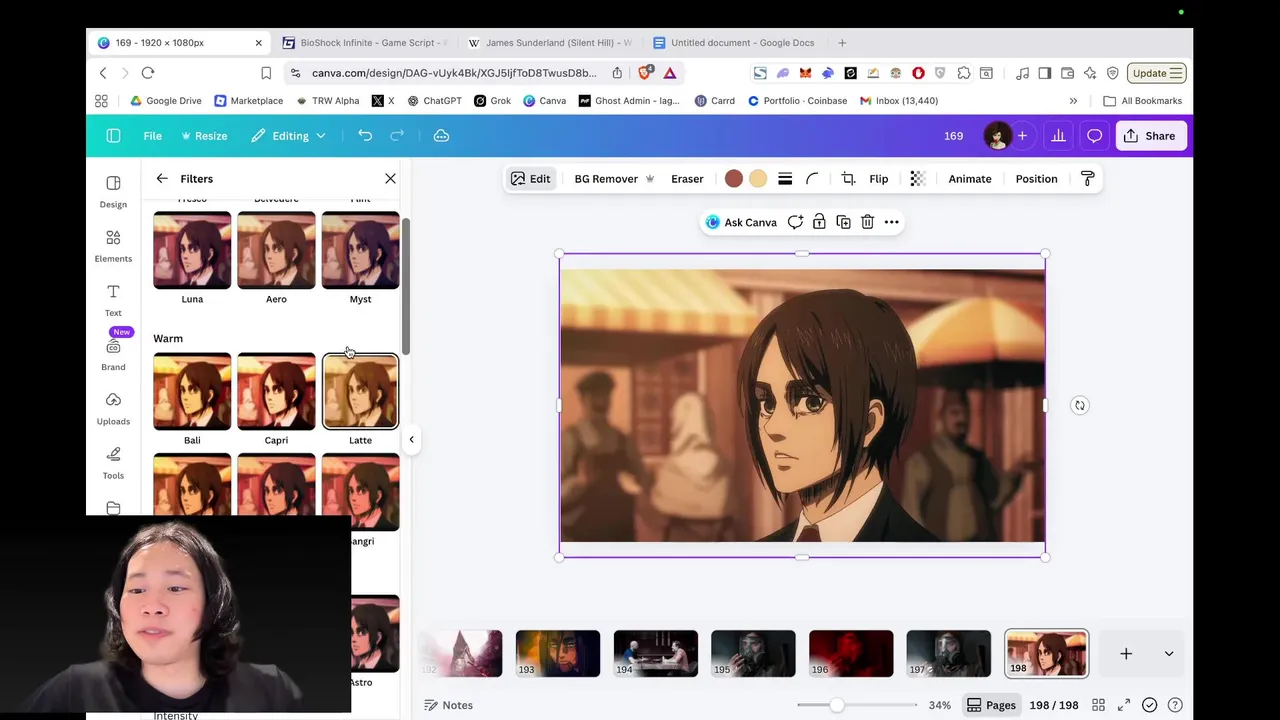This screenshot has height=720, width=1280.
Task: Apply the Capri filter
Action: (x=276, y=392)
